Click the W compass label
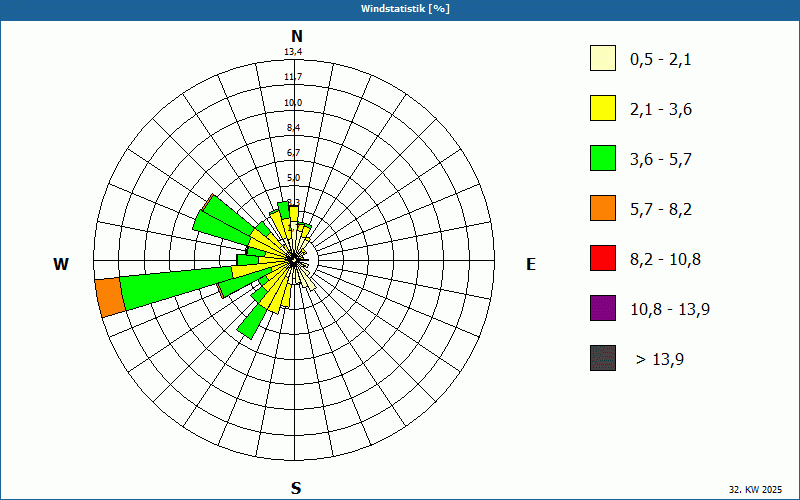 (x=61, y=264)
